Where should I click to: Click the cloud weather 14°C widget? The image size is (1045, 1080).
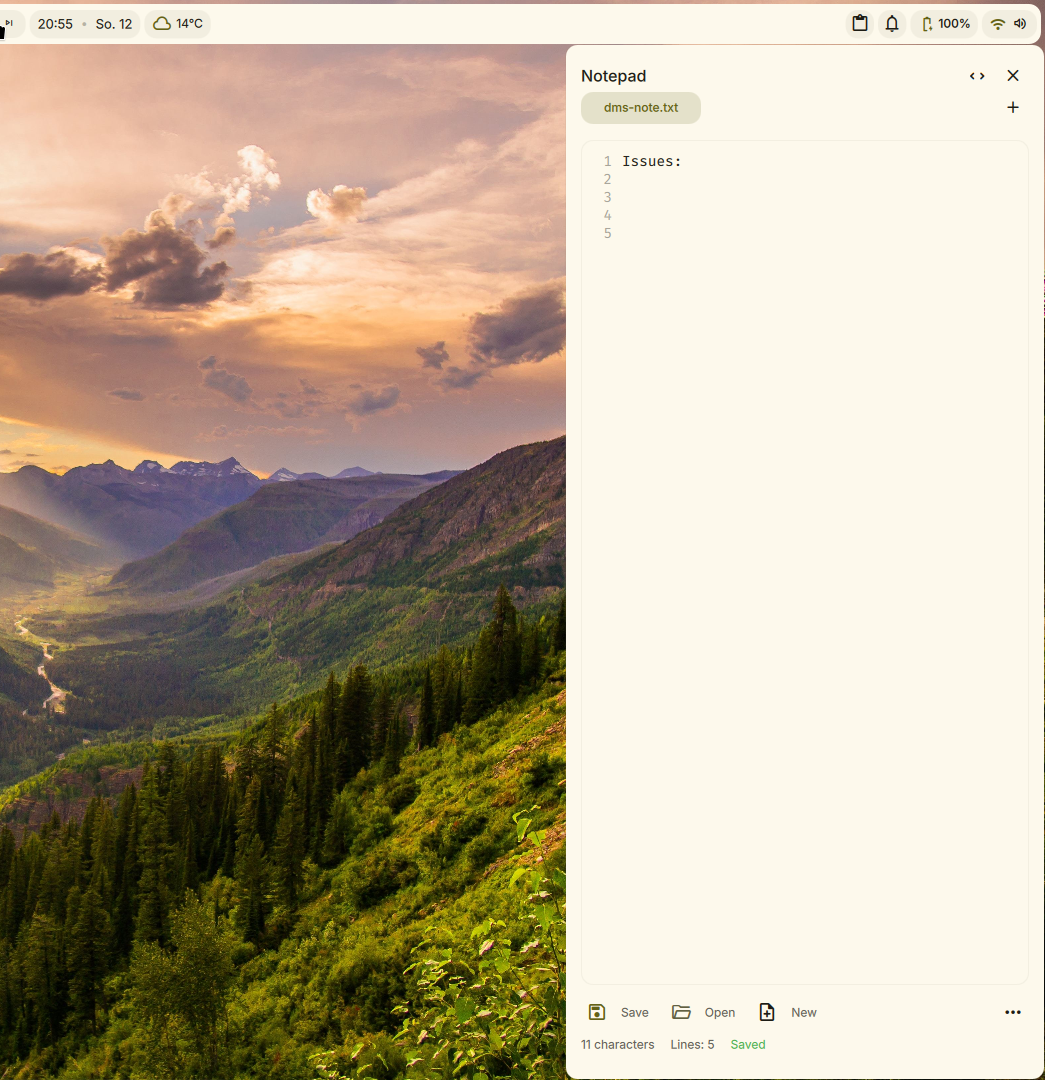click(178, 24)
